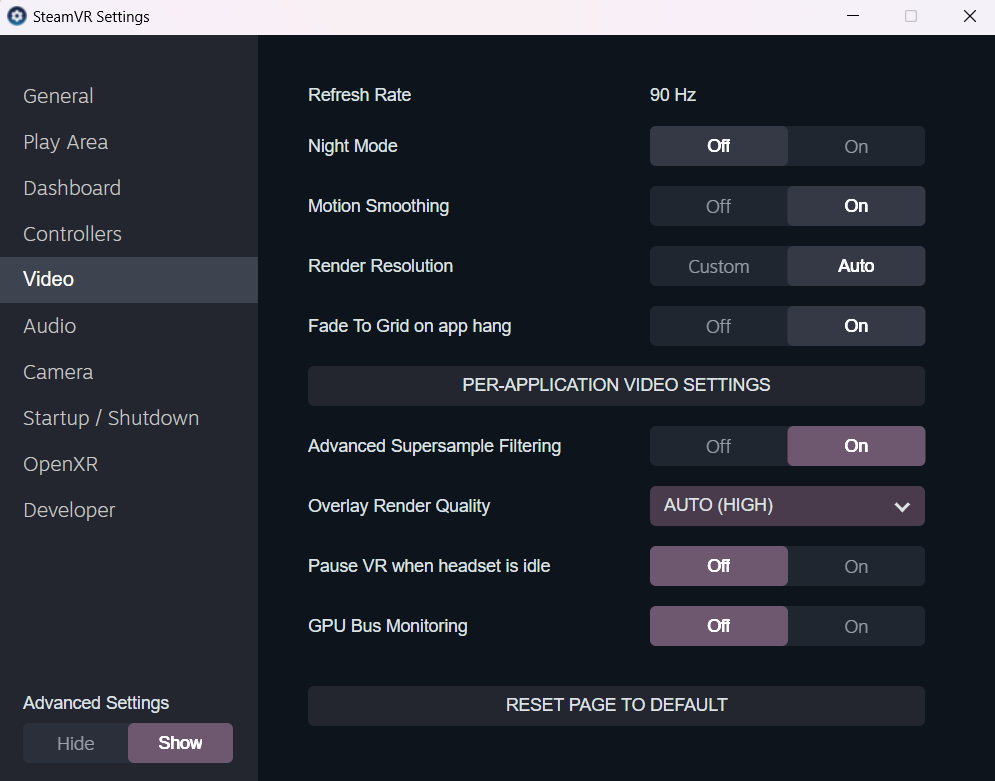Switch Render Resolution to Custom

point(718,266)
